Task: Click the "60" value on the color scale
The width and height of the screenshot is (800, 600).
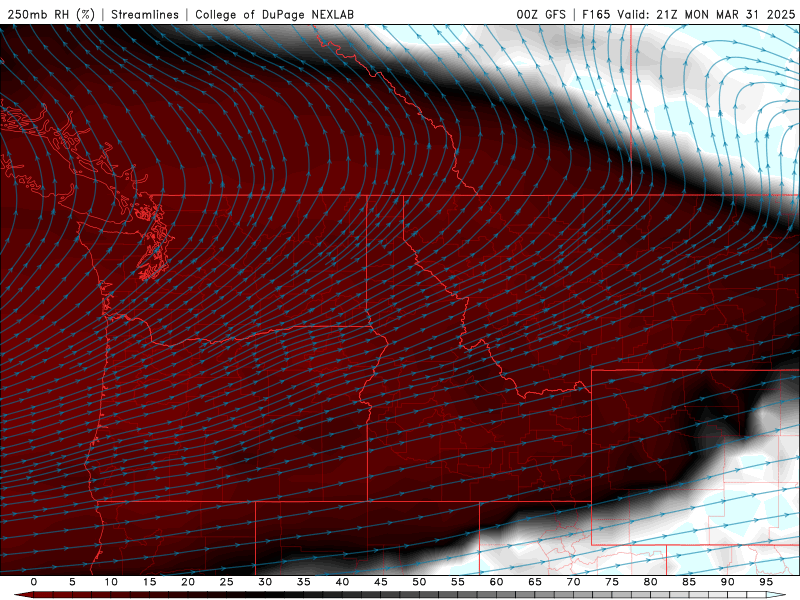Action: [x=496, y=582]
